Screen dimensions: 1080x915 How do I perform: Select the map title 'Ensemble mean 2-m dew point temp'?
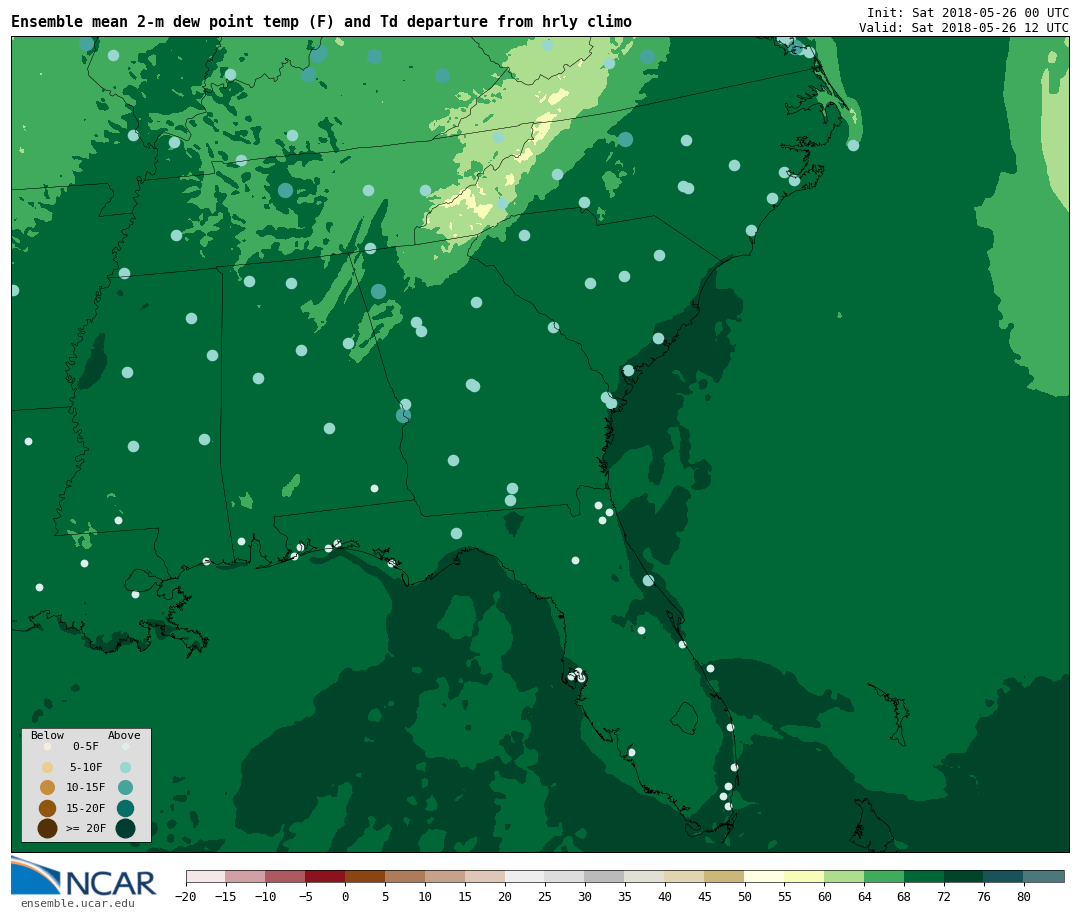coord(155,21)
